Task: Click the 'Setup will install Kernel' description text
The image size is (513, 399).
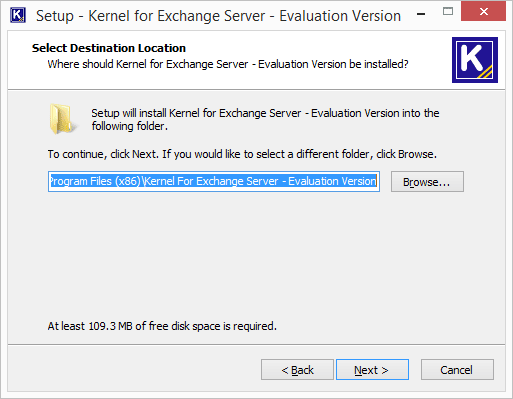Action: point(265,119)
